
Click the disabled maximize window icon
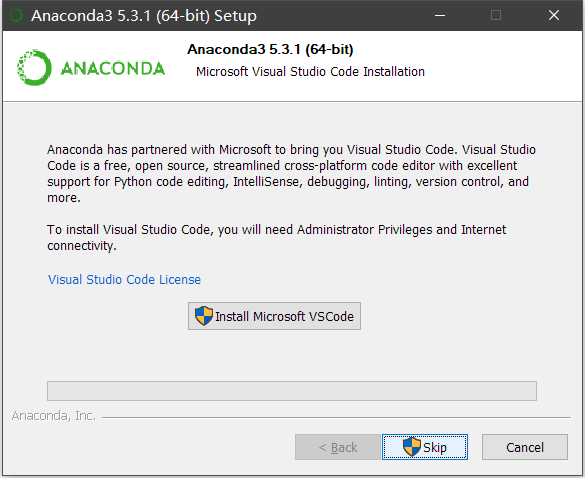[496, 15]
